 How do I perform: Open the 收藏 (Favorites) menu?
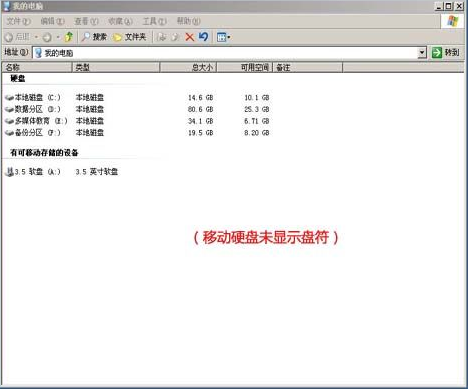click(x=120, y=21)
